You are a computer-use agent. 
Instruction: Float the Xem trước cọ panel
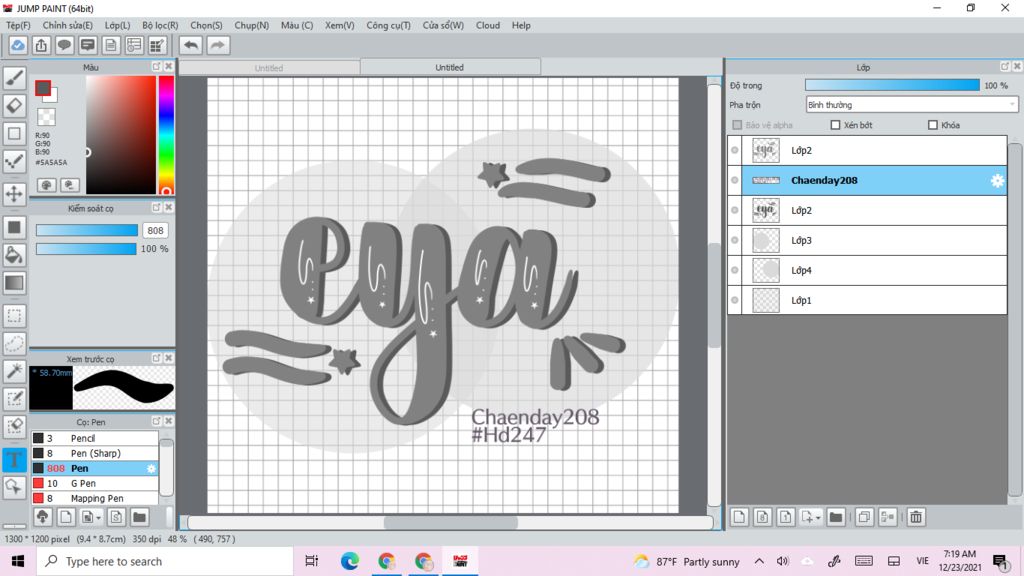pos(156,359)
